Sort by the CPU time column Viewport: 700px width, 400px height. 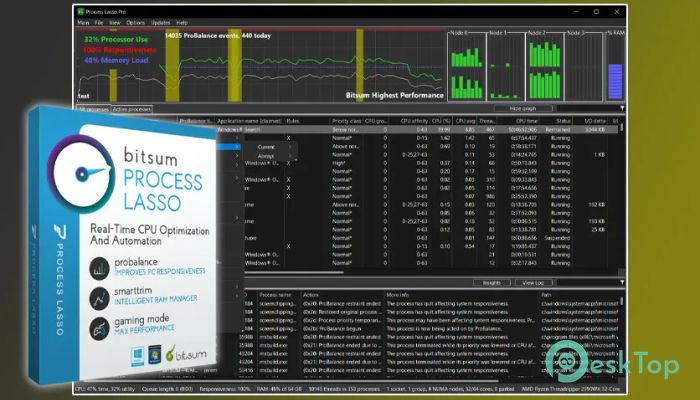(527, 121)
